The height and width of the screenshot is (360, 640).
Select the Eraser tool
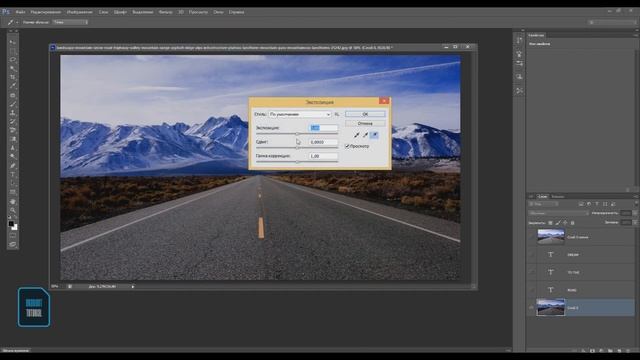pos(13,130)
